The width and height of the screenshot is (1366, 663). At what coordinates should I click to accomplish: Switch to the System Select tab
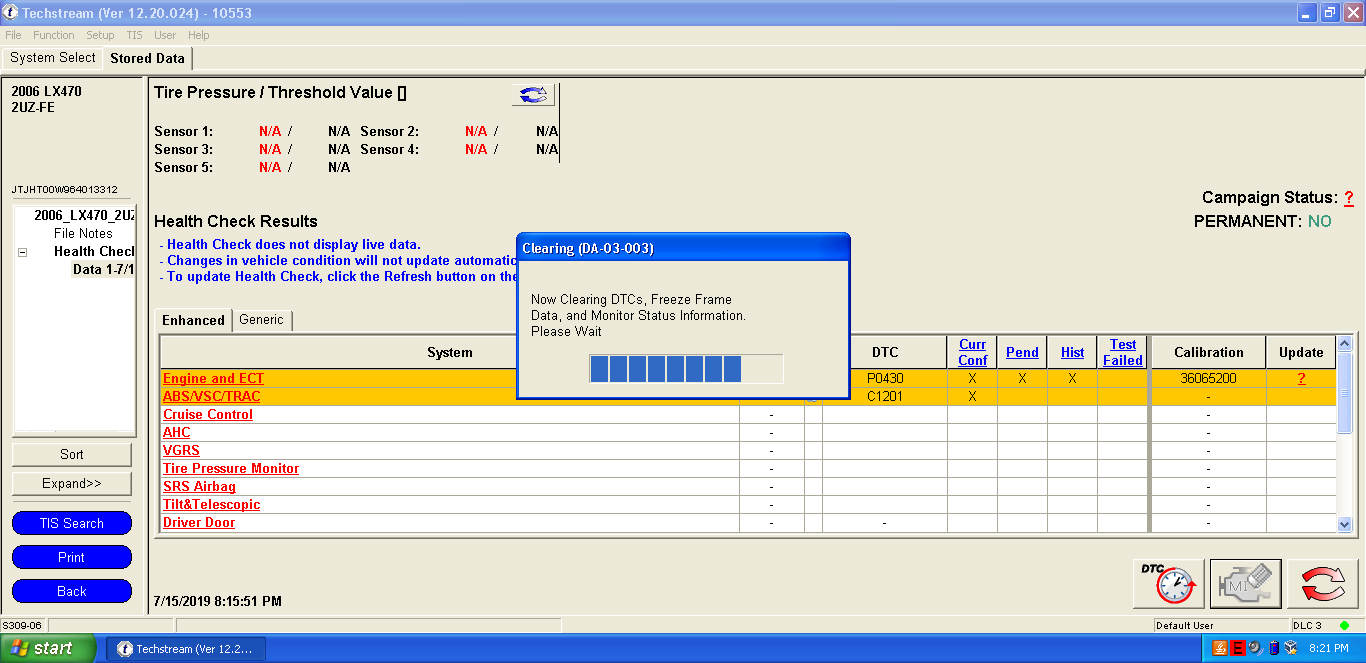point(53,58)
